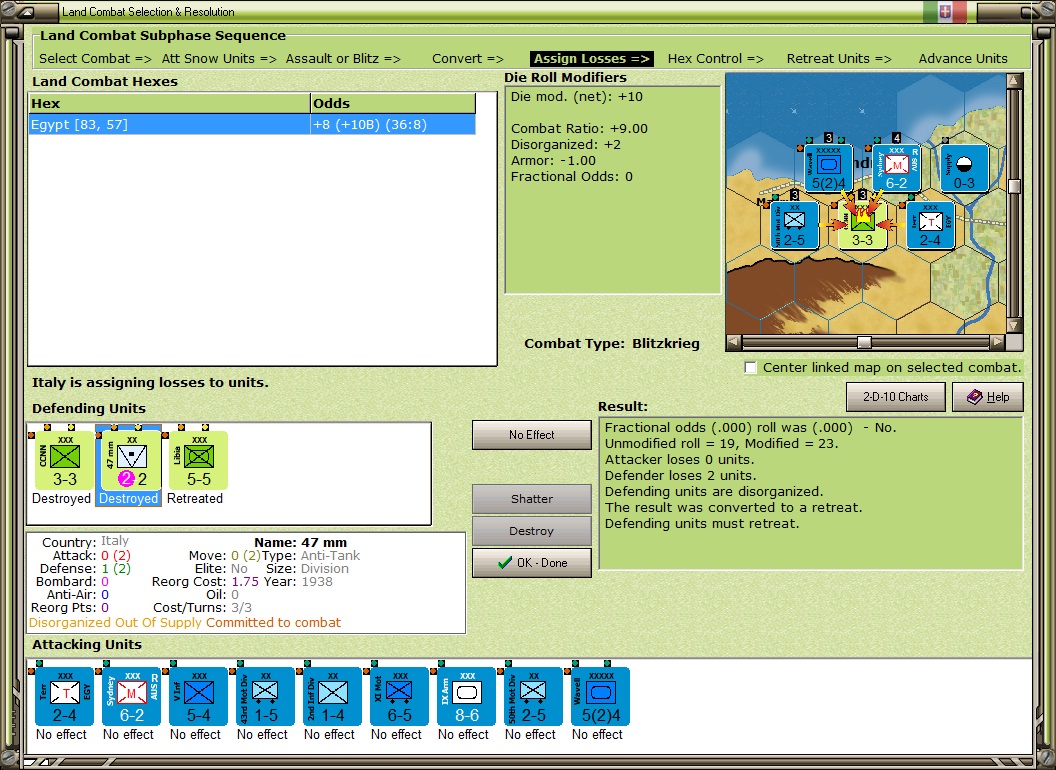Click the Assign Losses subphase step

tap(592, 59)
